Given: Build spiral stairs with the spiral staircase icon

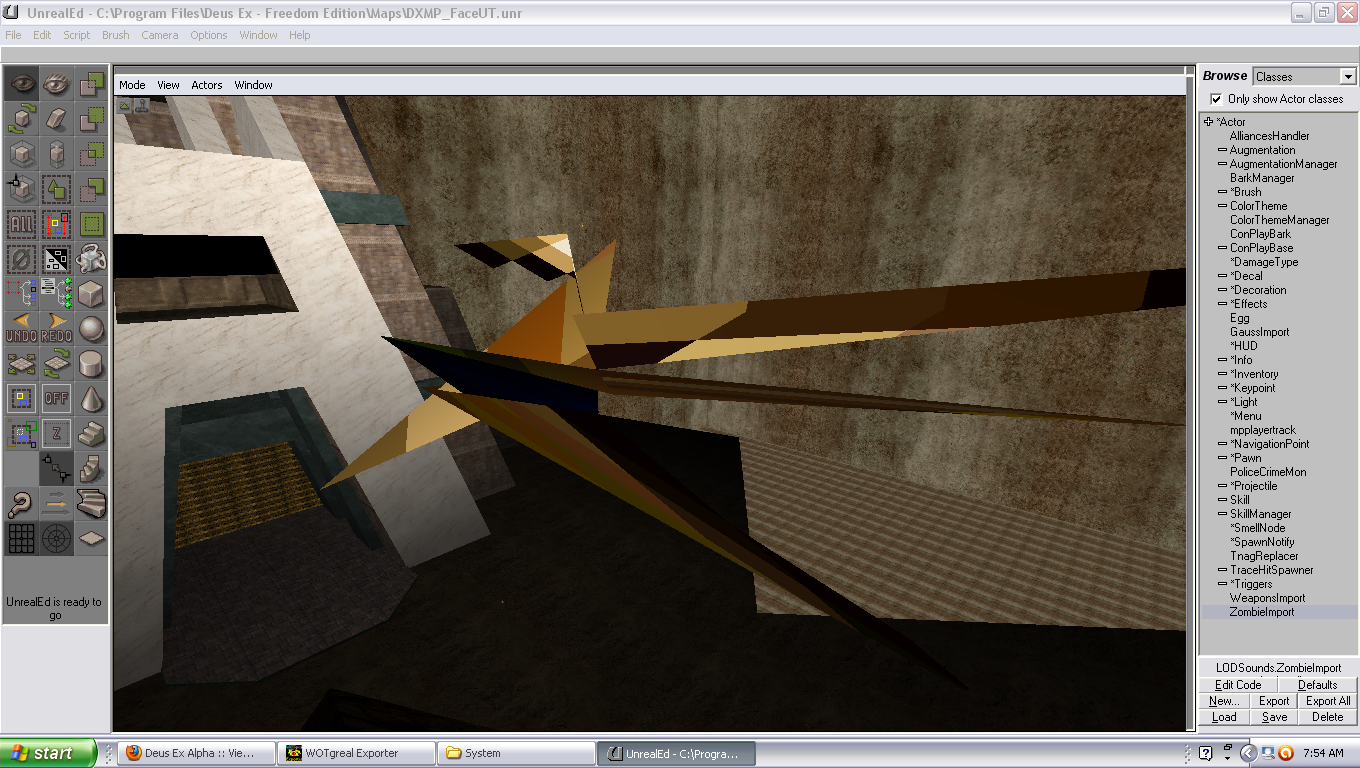Looking at the screenshot, I should point(91,467).
